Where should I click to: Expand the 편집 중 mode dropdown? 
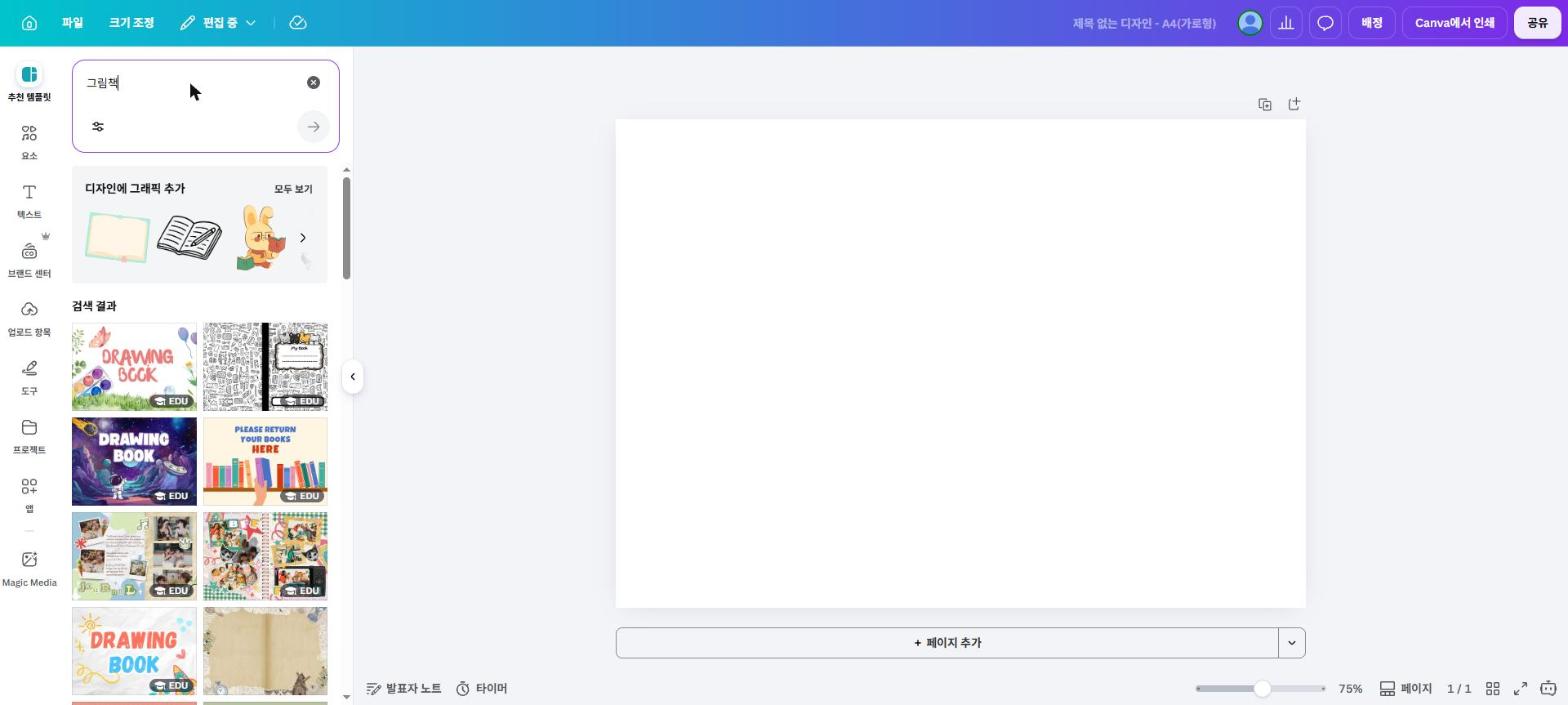click(x=218, y=23)
